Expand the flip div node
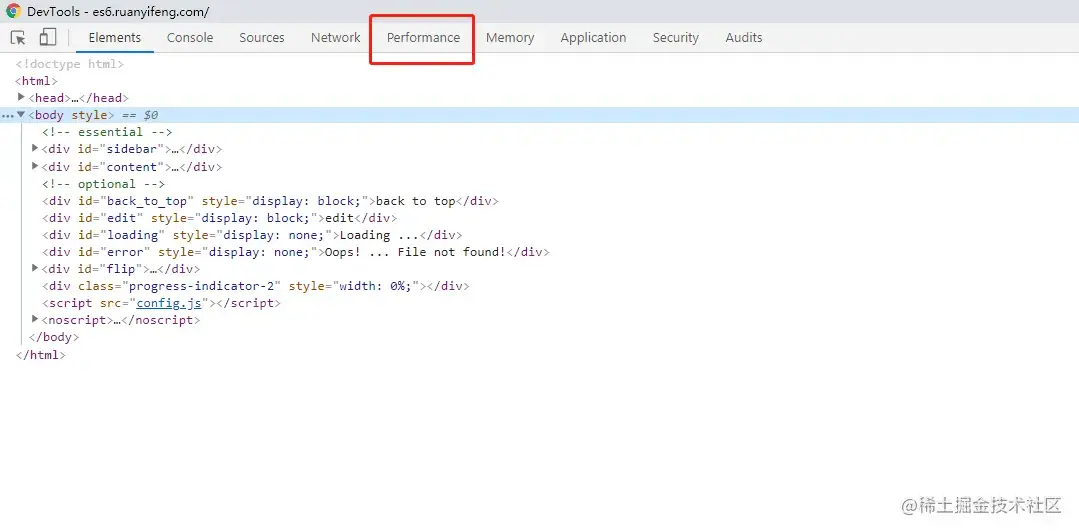 tap(35, 268)
